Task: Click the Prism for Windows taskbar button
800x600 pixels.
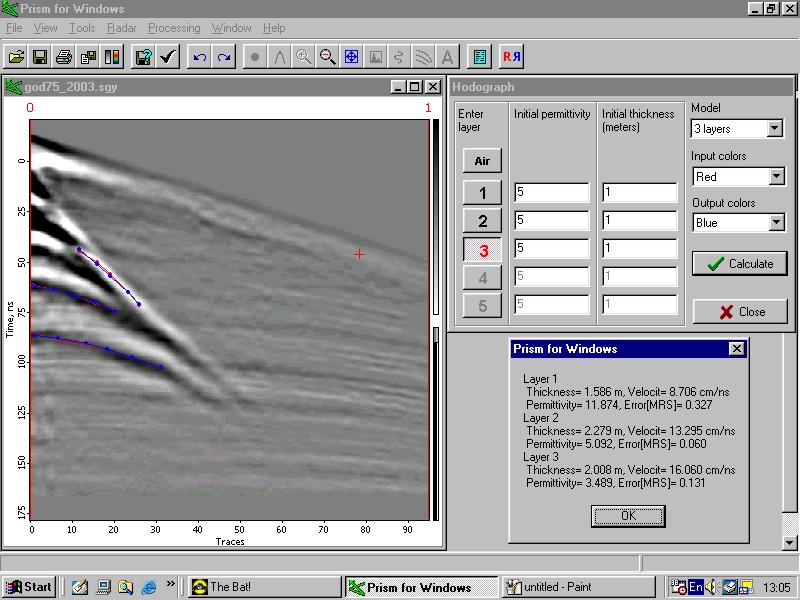Action: click(421, 587)
